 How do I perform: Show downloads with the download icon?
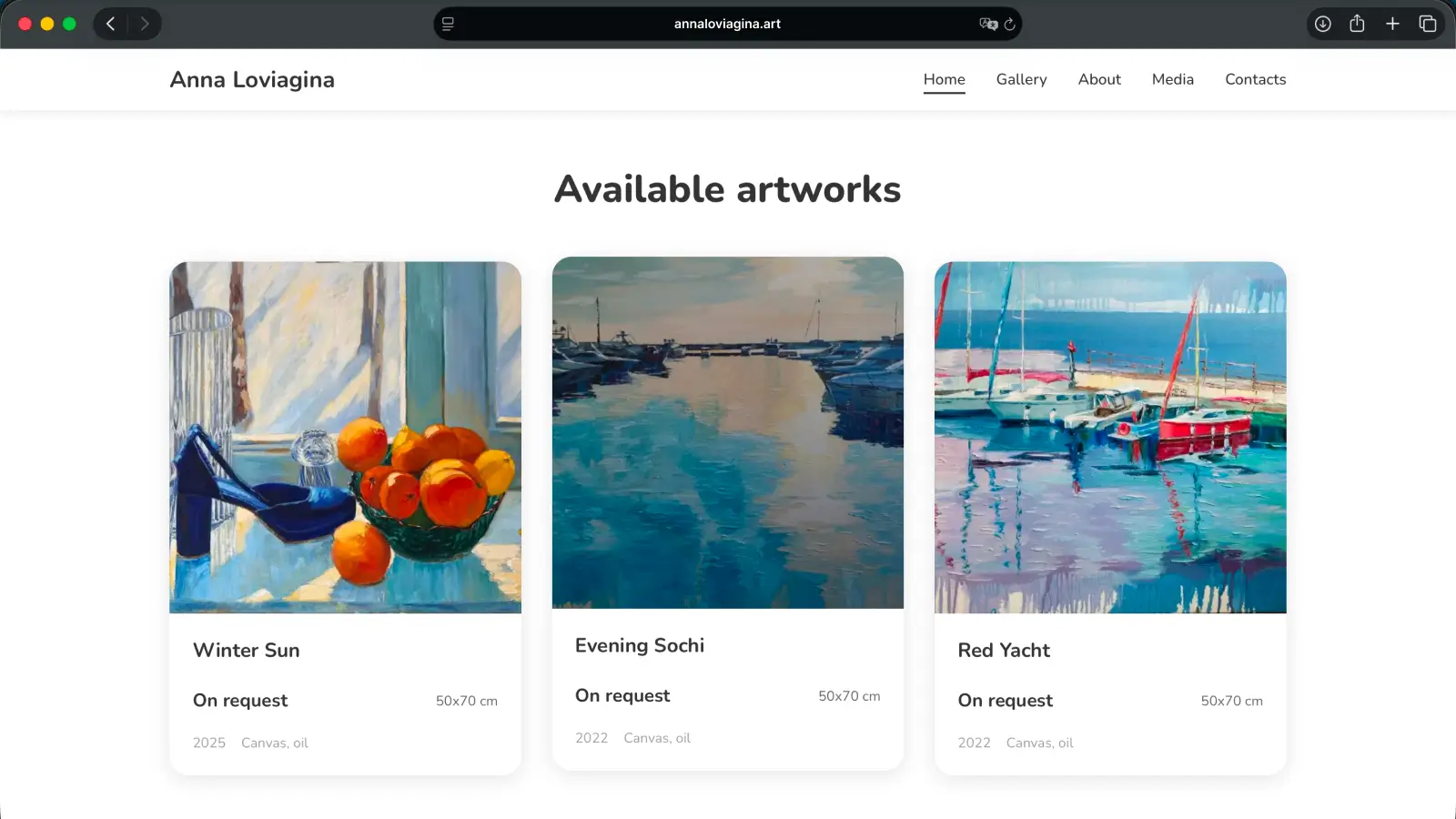[1323, 24]
